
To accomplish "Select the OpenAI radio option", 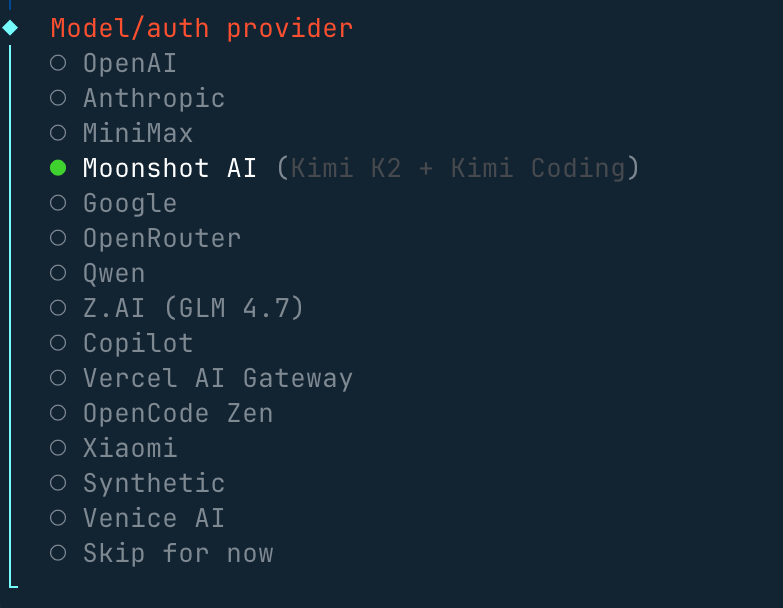I will click(x=58, y=63).
